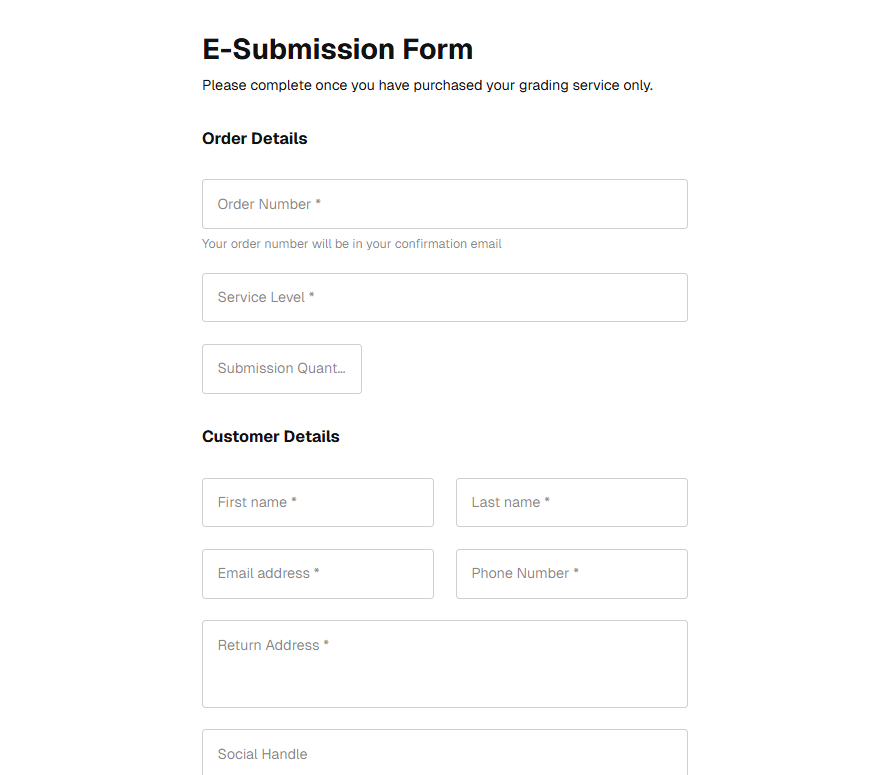Click the asterisk after Service Level
Viewport: 885px width, 775px height.
[x=311, y=296]
